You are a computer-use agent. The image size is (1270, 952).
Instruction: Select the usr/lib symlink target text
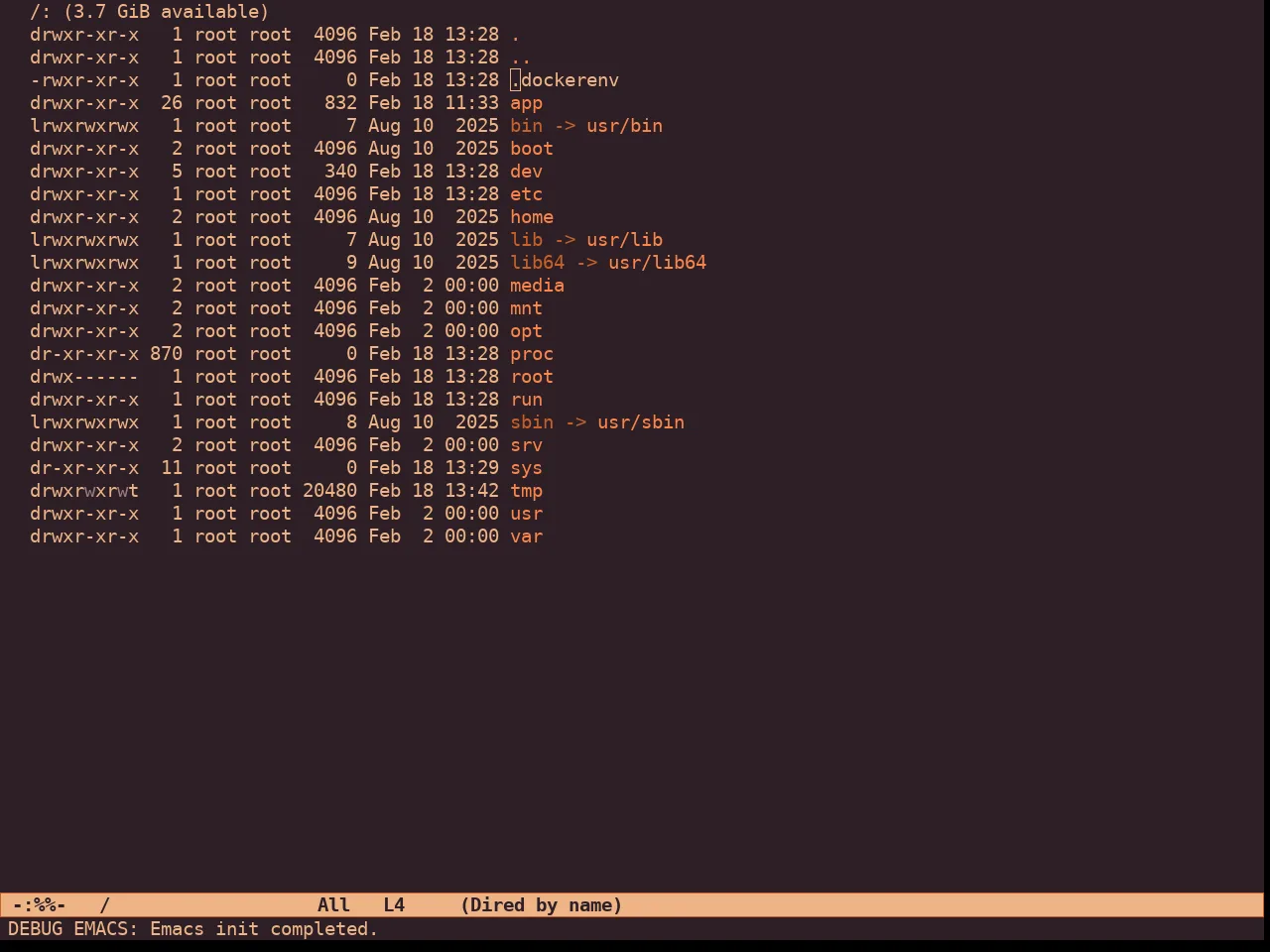click(x=624, y=240)
